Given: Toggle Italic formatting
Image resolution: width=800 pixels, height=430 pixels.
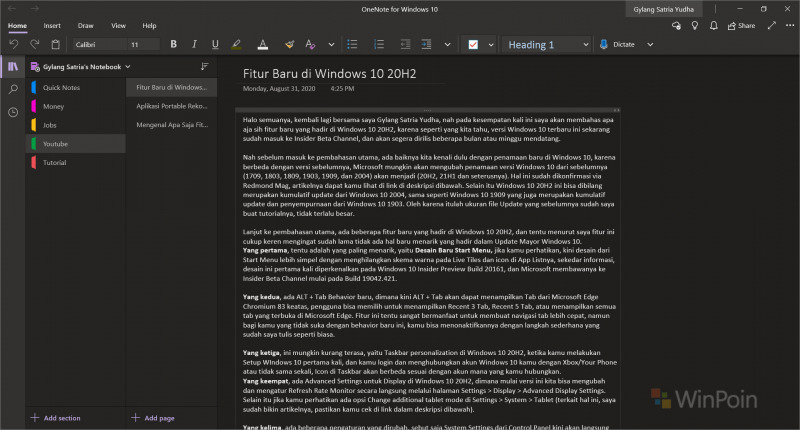Looking at the screenshot, I should [x=194, y=44].
